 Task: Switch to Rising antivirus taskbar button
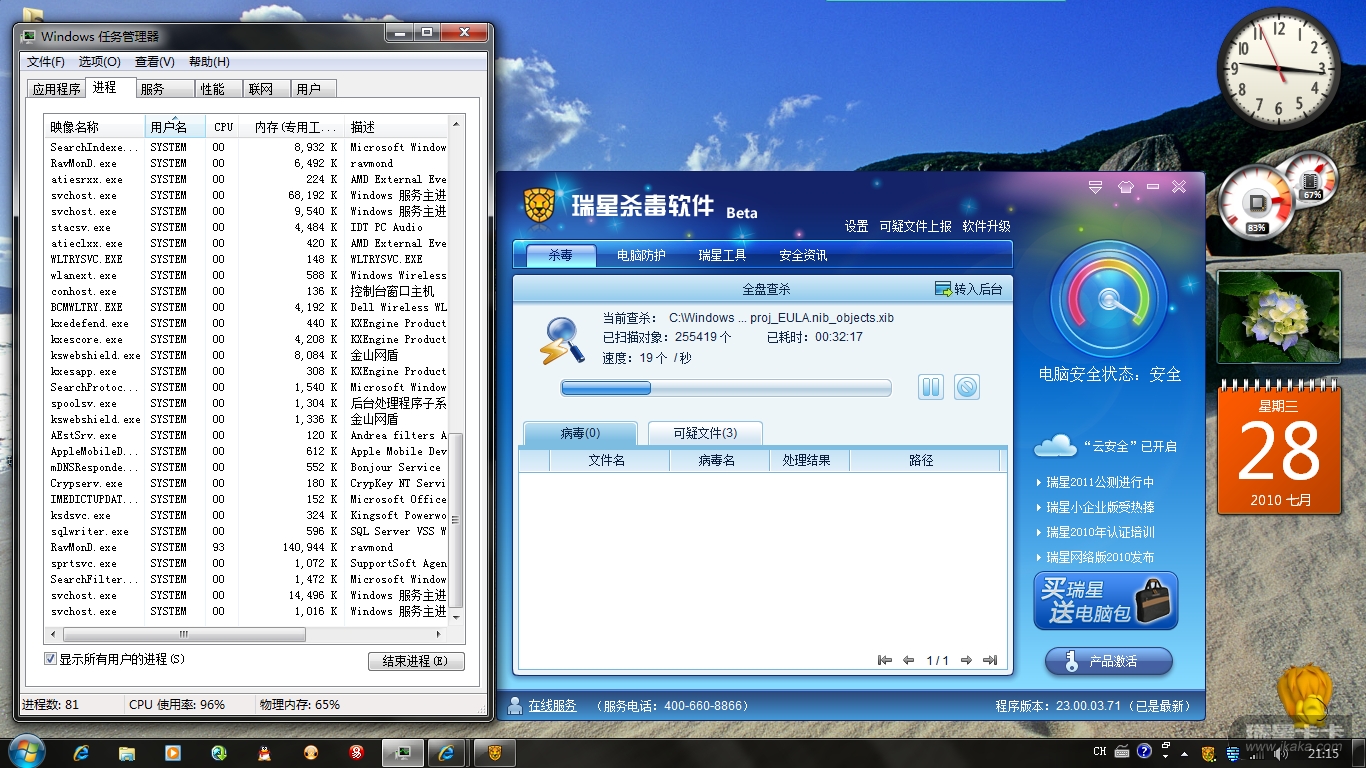click(494, 752)
